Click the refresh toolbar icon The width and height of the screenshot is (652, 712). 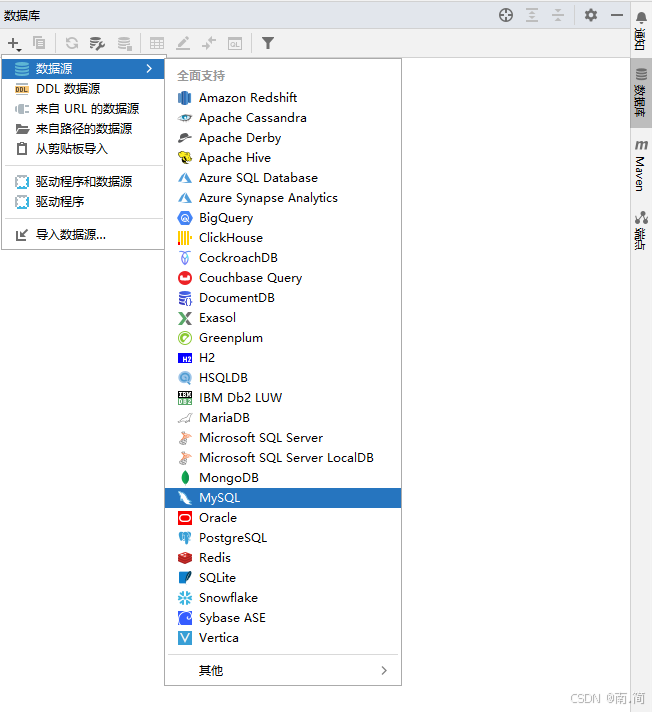pos(72,43)
